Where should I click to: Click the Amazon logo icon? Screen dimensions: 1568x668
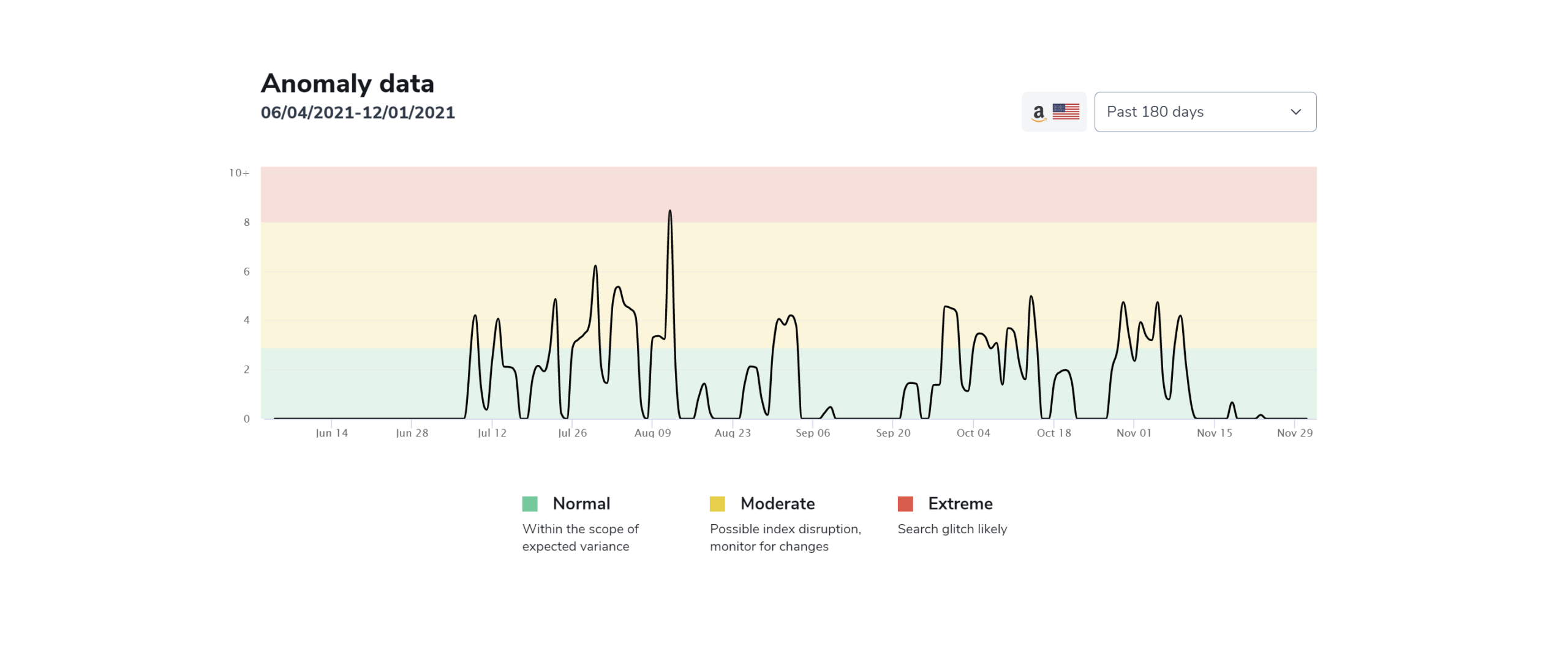1038,113
